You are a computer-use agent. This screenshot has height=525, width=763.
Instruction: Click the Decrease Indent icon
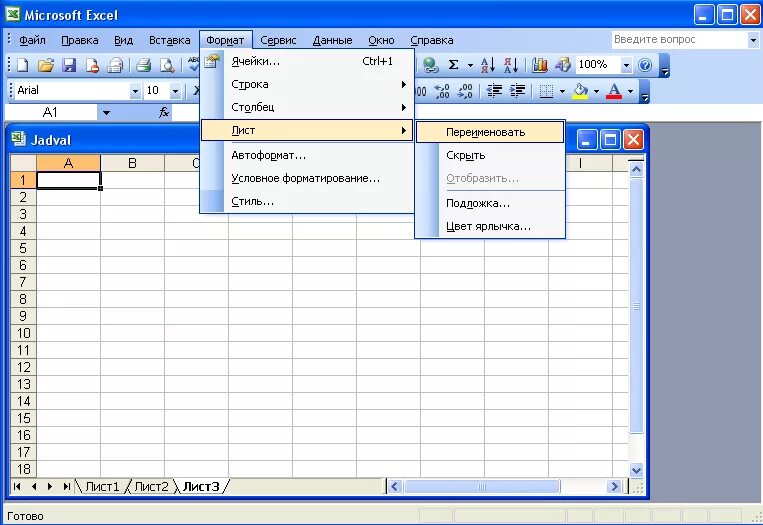pyautogui.click(x=494, y=91)
